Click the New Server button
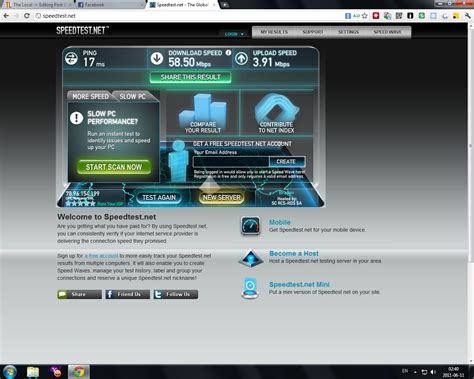Screen dimensions: 474x379 222,198
